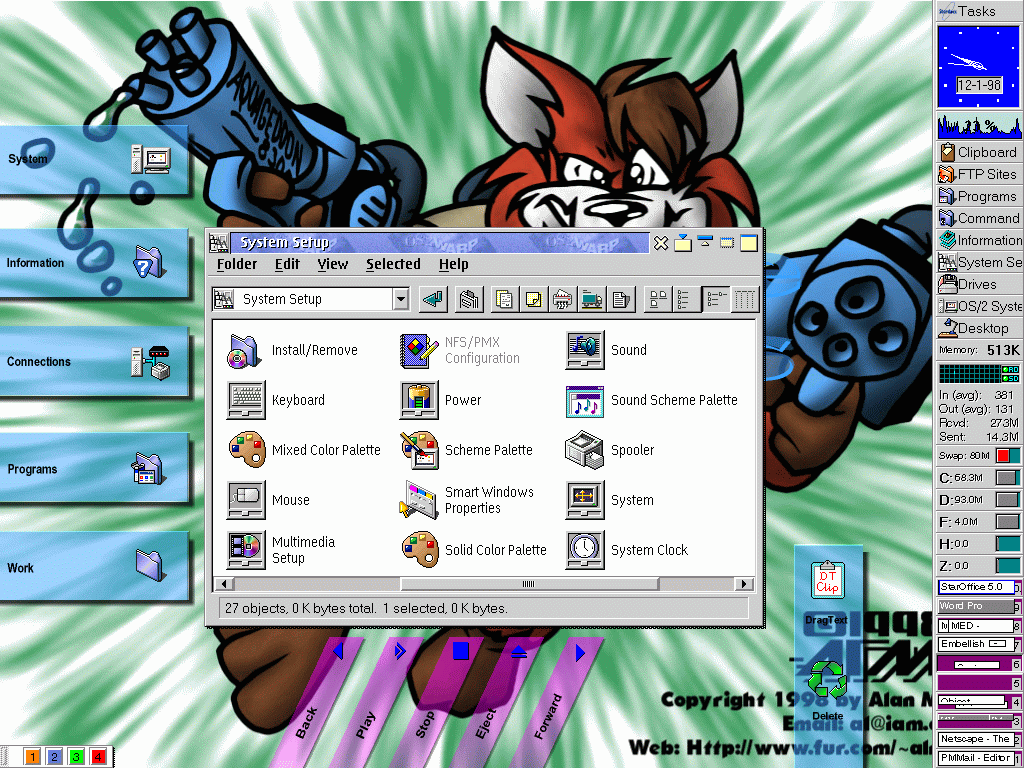
Task: Open the System Clock object
Action: click(584, 550)
